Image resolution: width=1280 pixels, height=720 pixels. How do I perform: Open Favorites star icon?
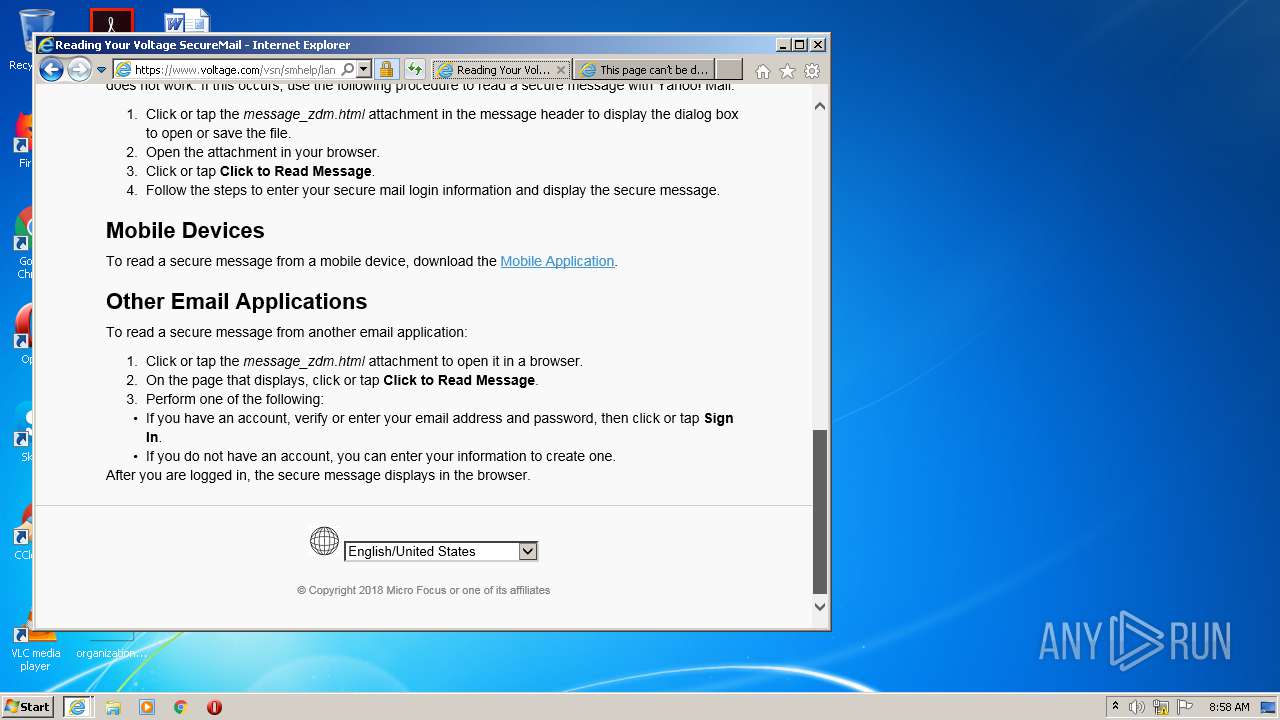pos(787,71)
